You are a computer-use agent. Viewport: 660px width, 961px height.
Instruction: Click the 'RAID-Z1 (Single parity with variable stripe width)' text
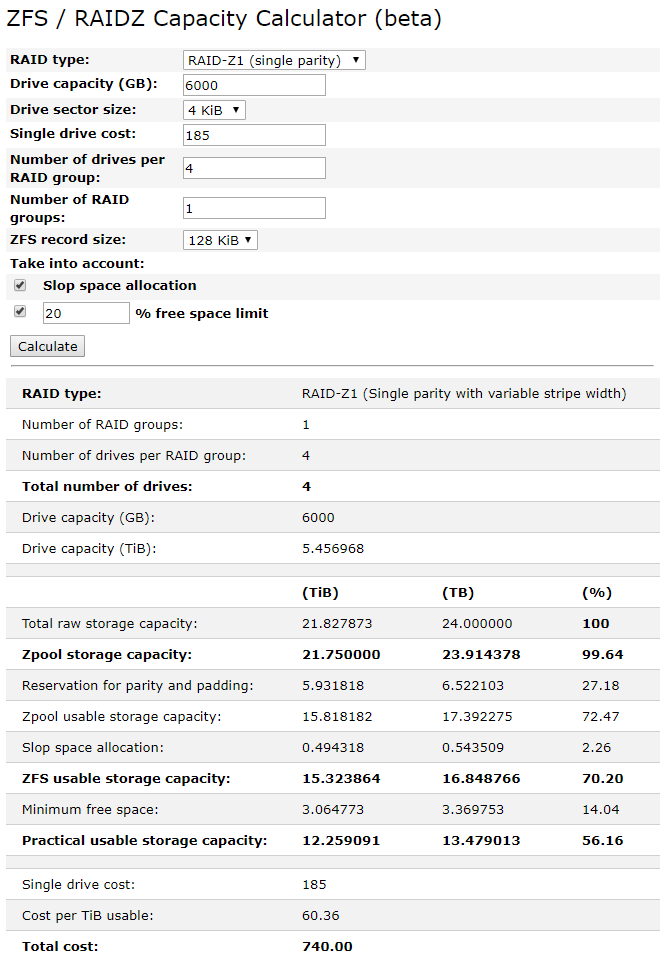pyautogui.click(x=464, y=393)
